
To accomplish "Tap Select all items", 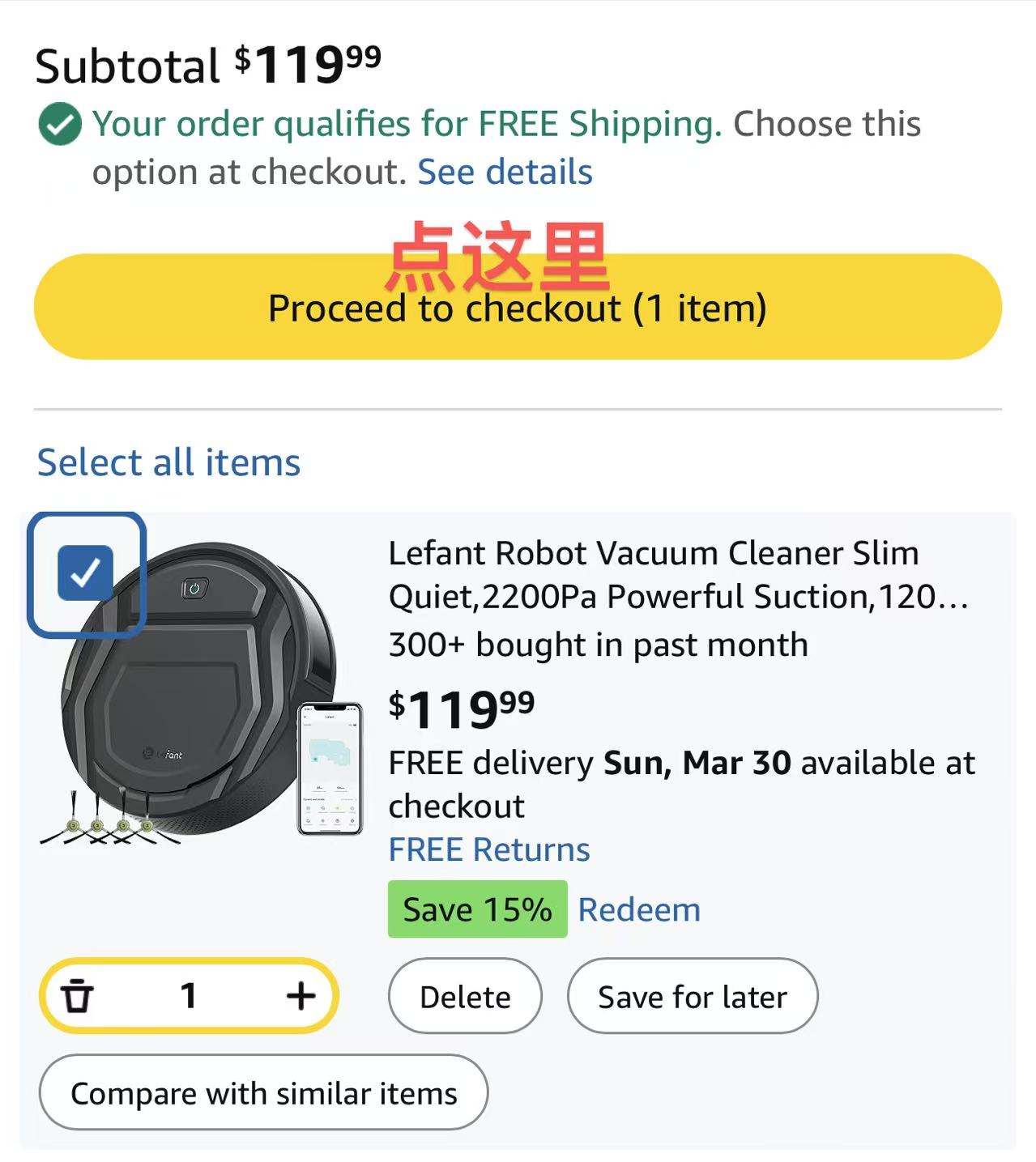I will tap(168, 462).
